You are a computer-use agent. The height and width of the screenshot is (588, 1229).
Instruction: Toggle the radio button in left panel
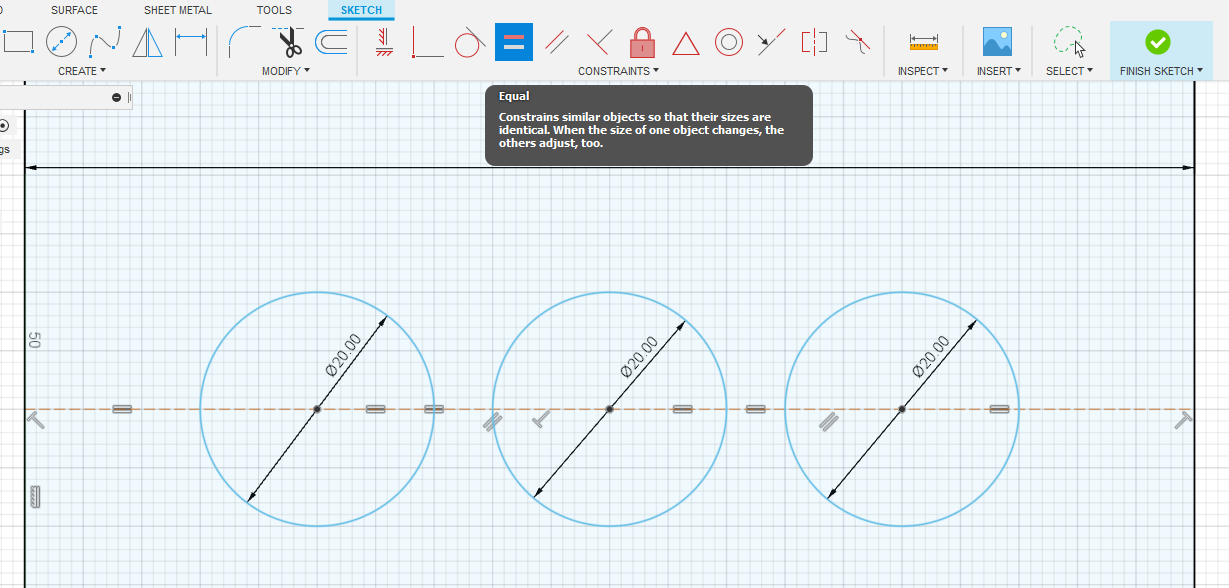[4, 125]
